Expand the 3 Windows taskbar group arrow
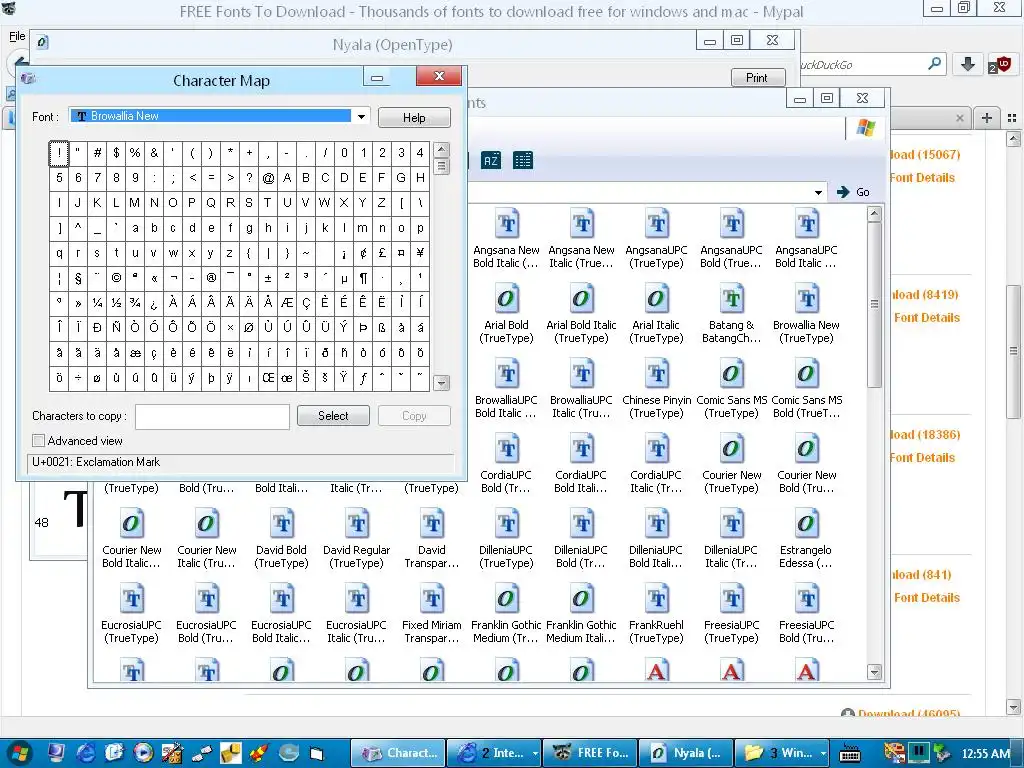 [823, 753]
